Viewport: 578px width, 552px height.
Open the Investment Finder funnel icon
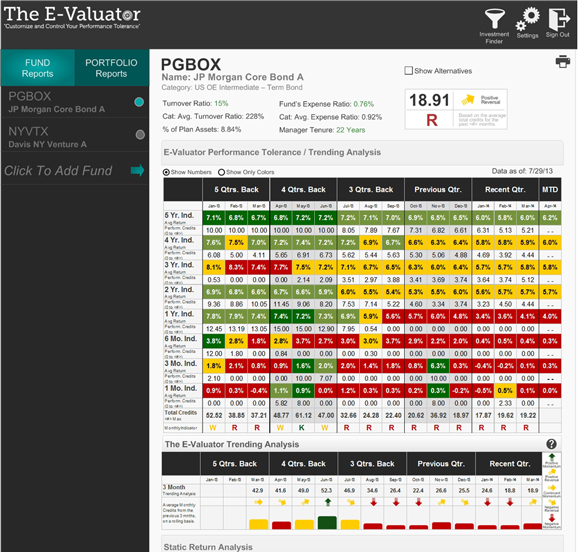pyautogui.click(x=494, y=19)
